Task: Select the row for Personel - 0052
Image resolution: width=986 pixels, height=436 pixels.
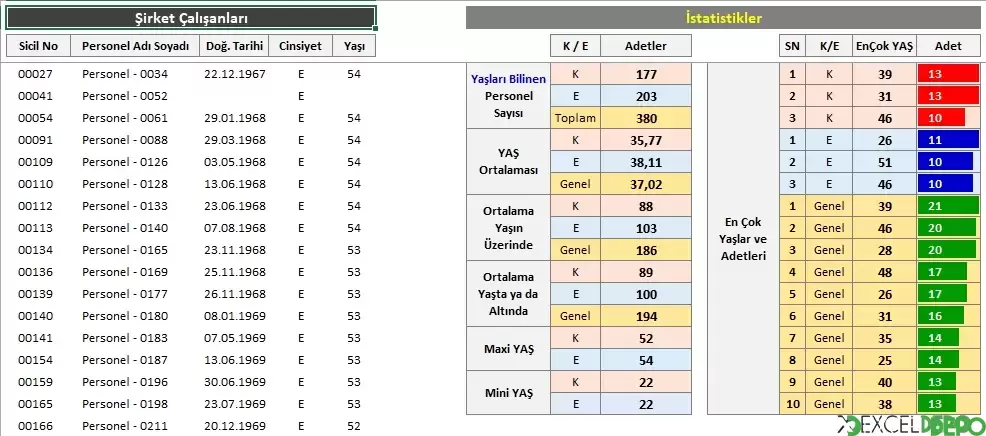Action: tap(191, 96)
